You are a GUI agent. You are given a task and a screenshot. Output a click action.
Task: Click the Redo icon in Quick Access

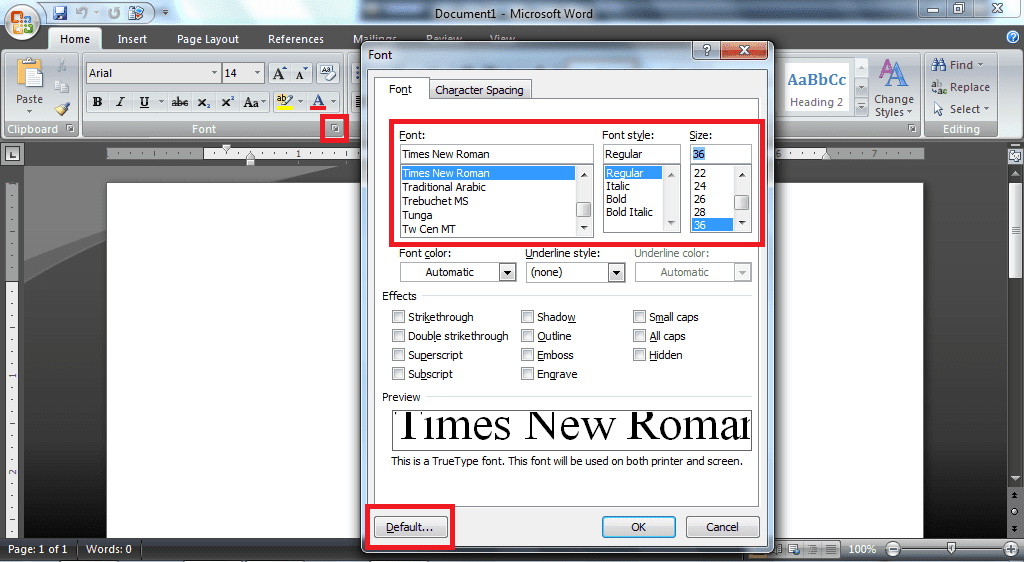pos(114,12)
